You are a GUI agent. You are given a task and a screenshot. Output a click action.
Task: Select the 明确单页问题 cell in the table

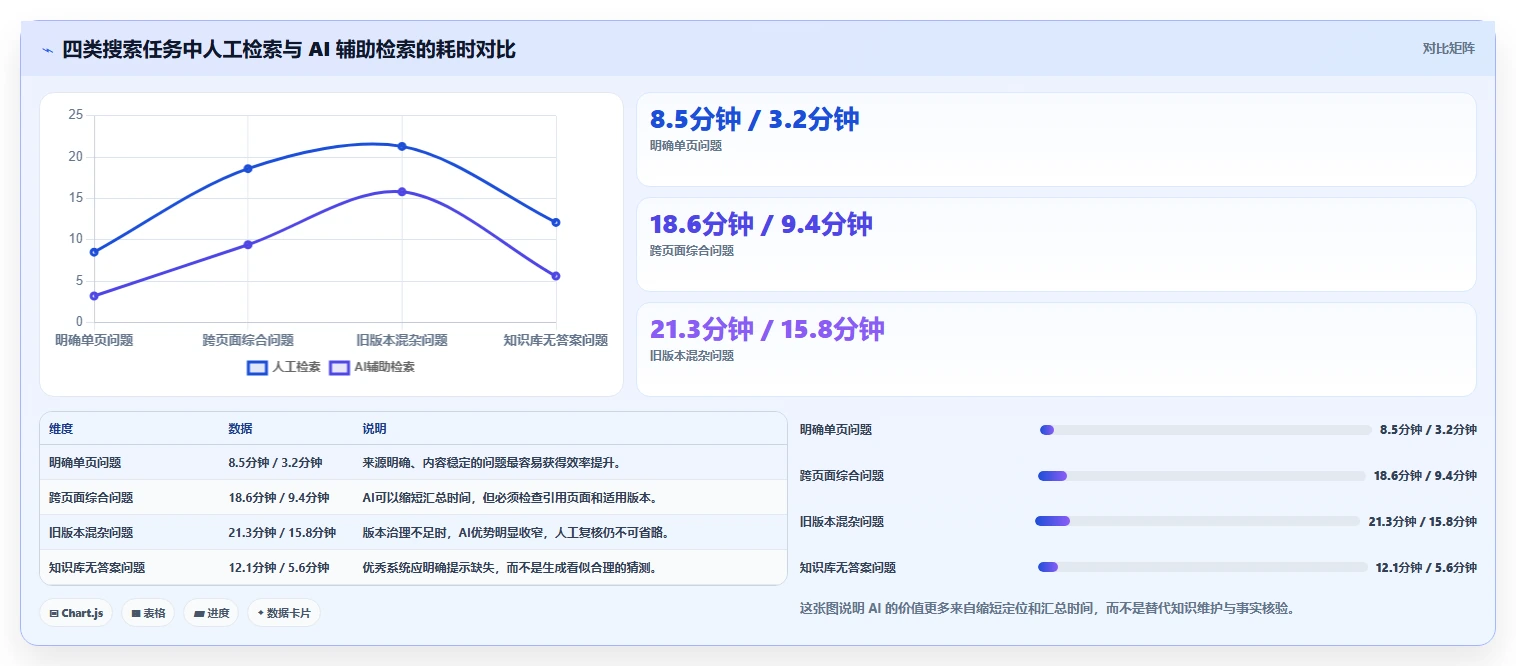pyautogui.click(x=85, y=463)
